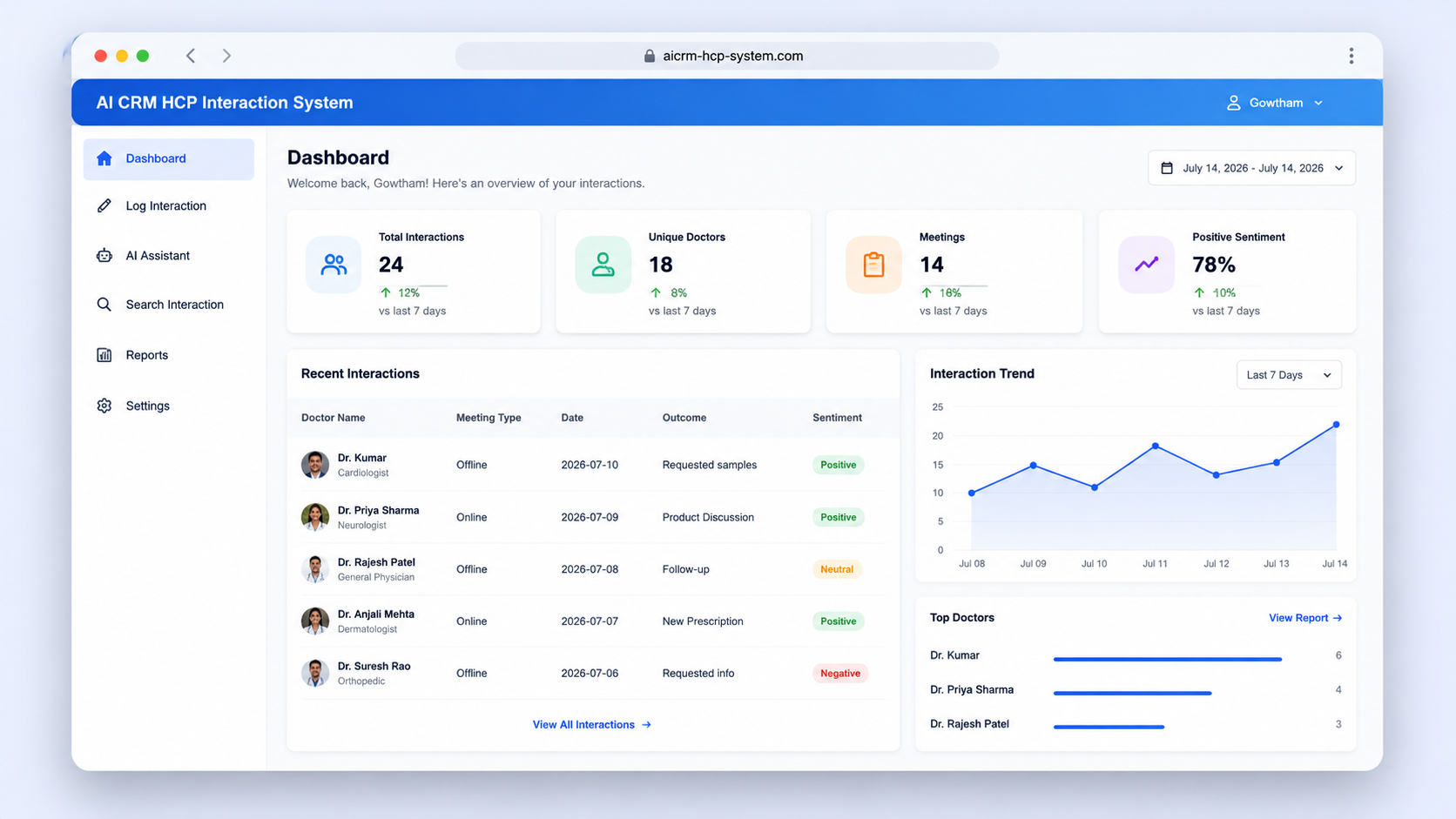Open the browser three-dot menu
Image resolution: width=1456 pixels, height=819 pixels.
(x=1352, y=56)
